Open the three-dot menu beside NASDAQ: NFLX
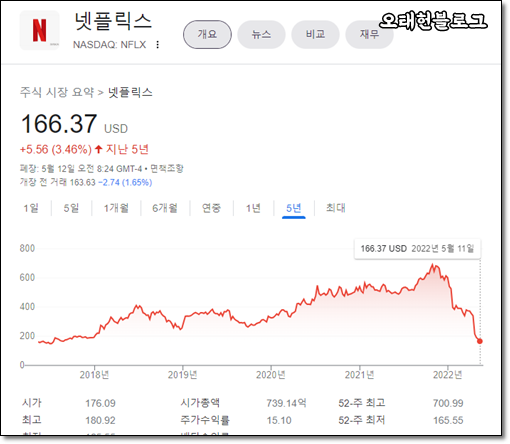This screenshot has width=510, height=444. click(158, 45)
